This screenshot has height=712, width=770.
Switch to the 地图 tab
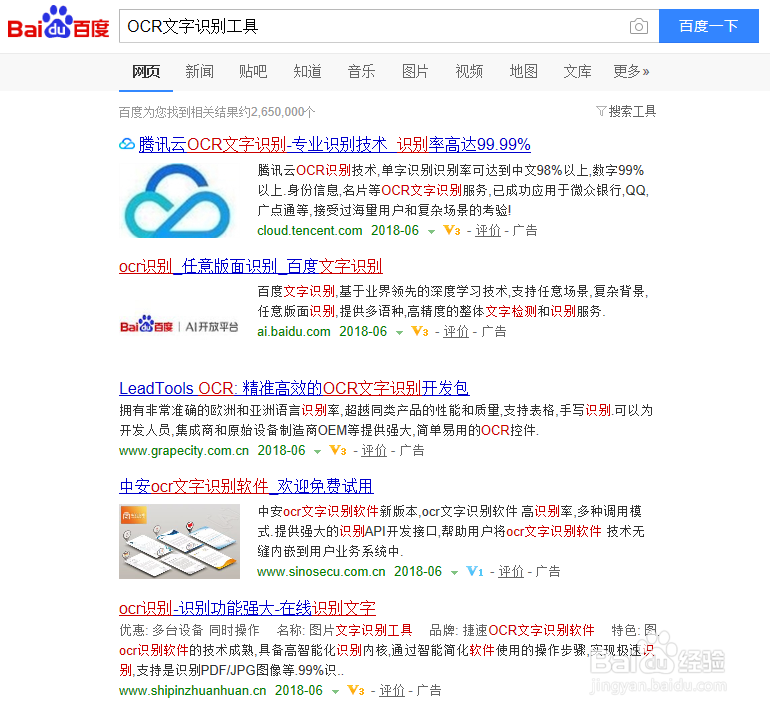tap(523, 72)
